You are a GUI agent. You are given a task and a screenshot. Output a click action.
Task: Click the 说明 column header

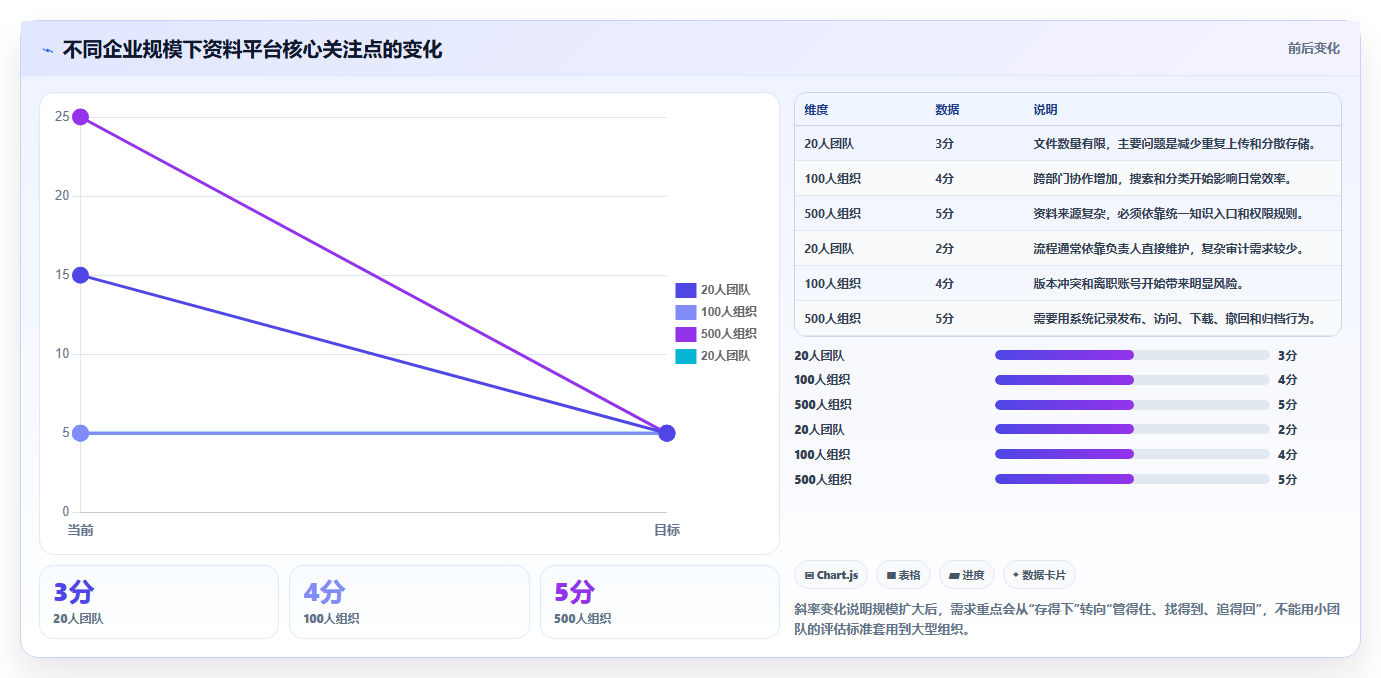coord(1045,110)
